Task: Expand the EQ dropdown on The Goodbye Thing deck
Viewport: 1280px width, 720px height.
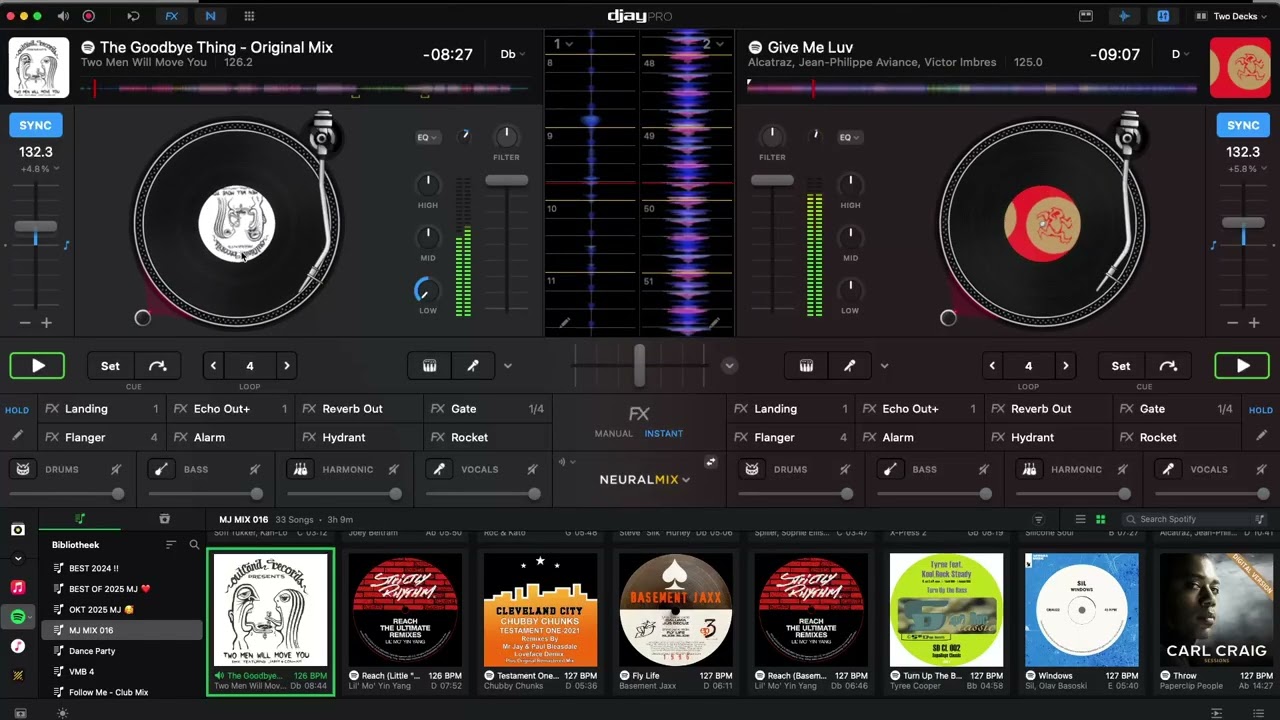Action: [x=428, y=137]
